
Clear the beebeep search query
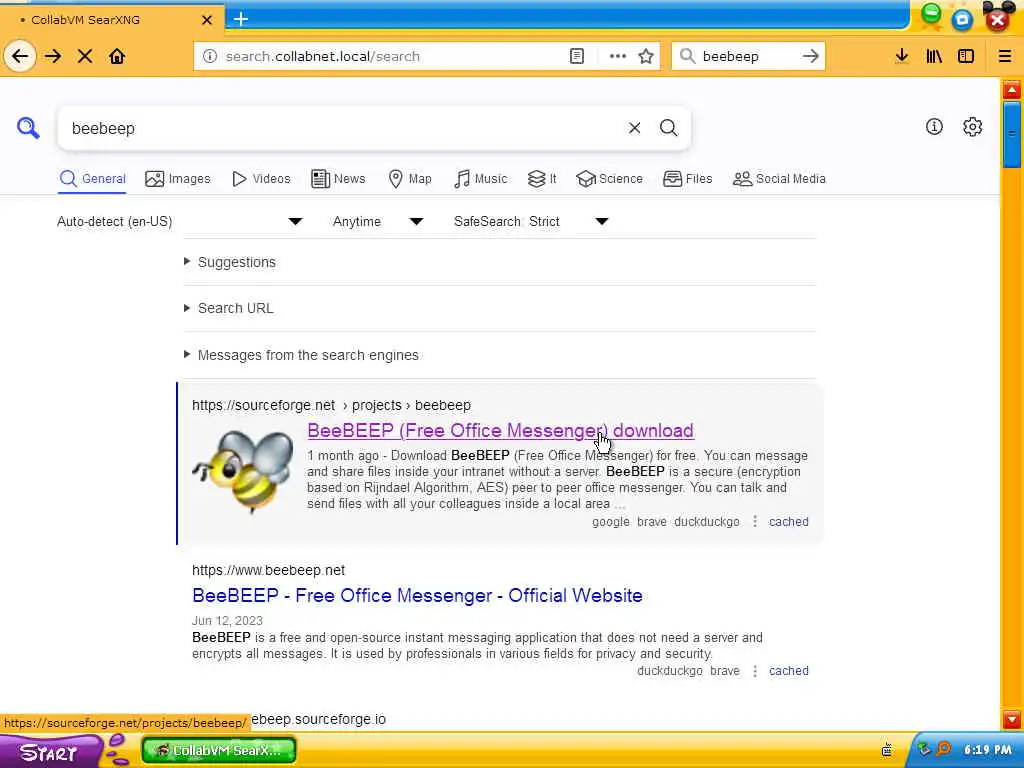(x=634, y=128)
